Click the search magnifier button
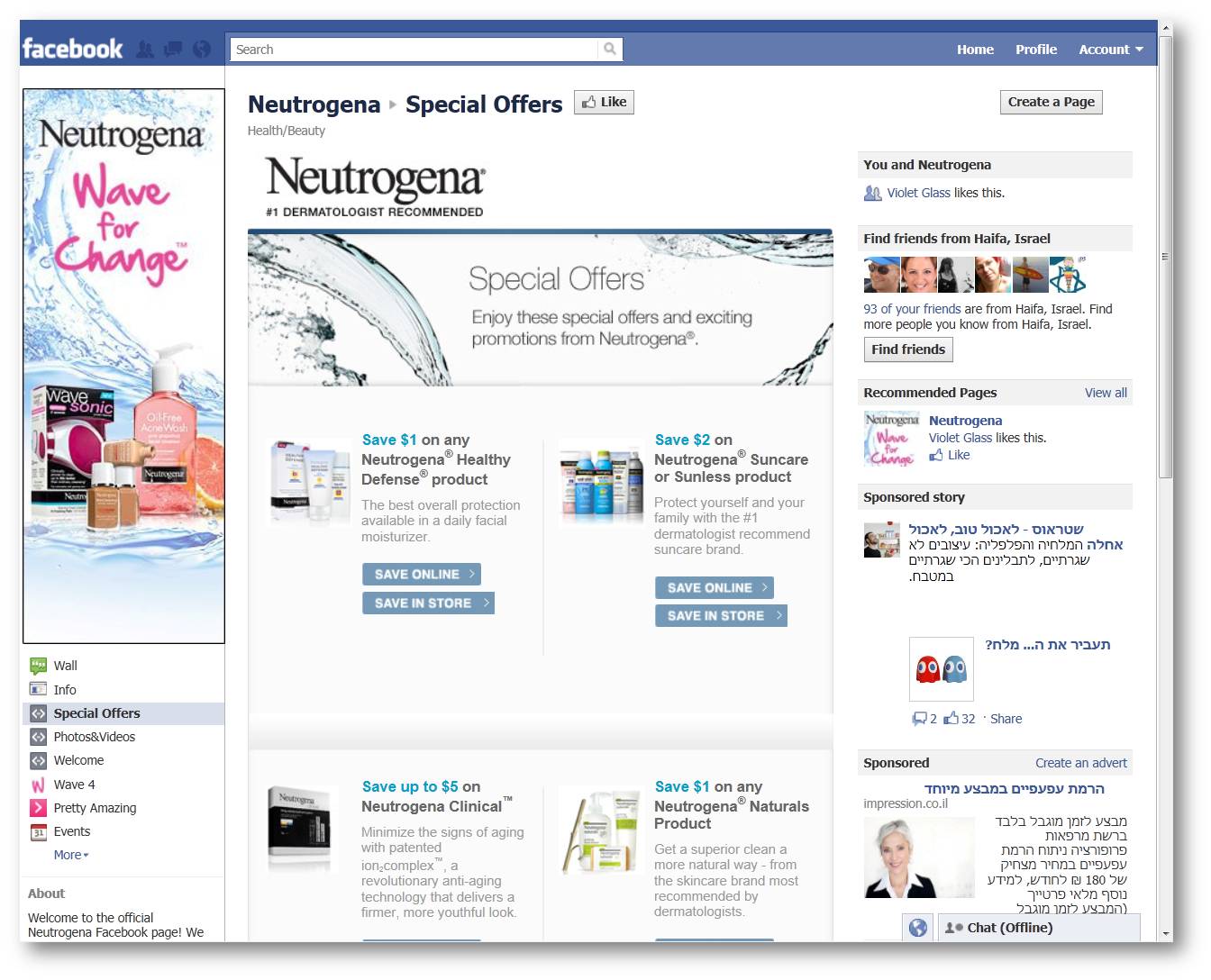Viewport: 1211px width, 980px height. (610, 50)
